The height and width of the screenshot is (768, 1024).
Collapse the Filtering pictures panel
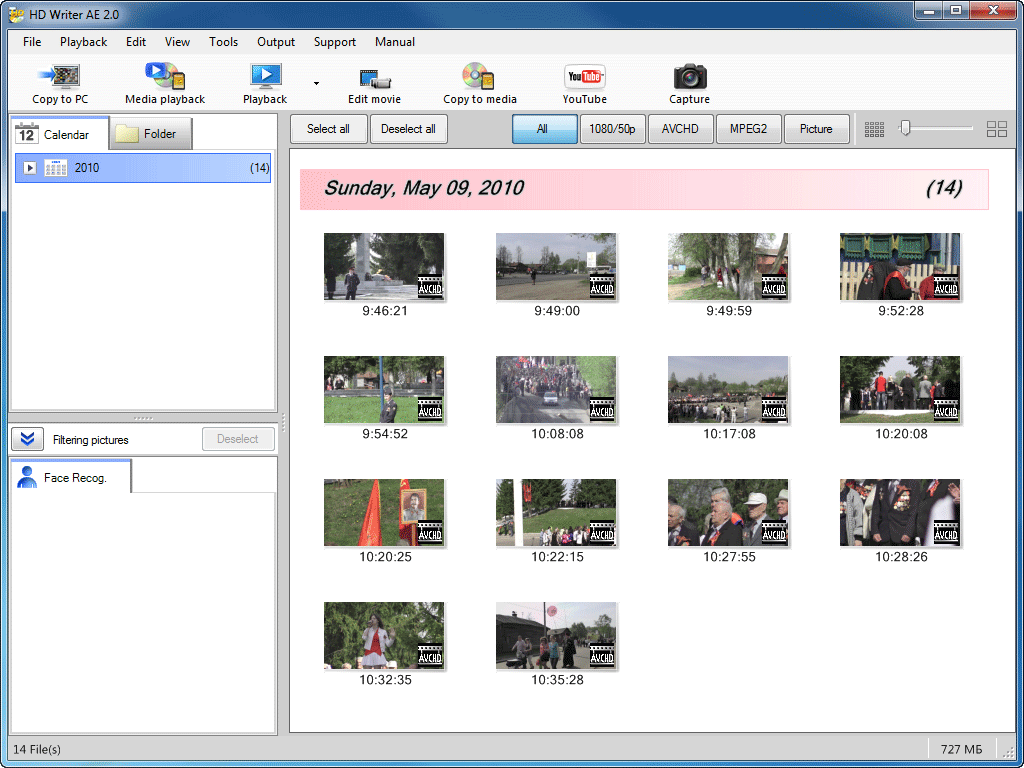click(x=27, y=440)
